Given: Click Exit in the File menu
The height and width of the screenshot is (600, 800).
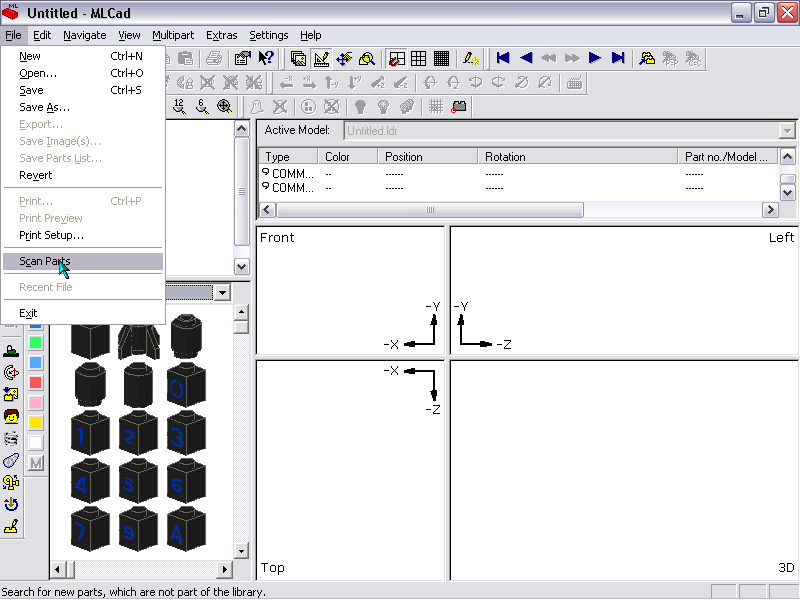Looking at the screenshot, I should (83, 313).
